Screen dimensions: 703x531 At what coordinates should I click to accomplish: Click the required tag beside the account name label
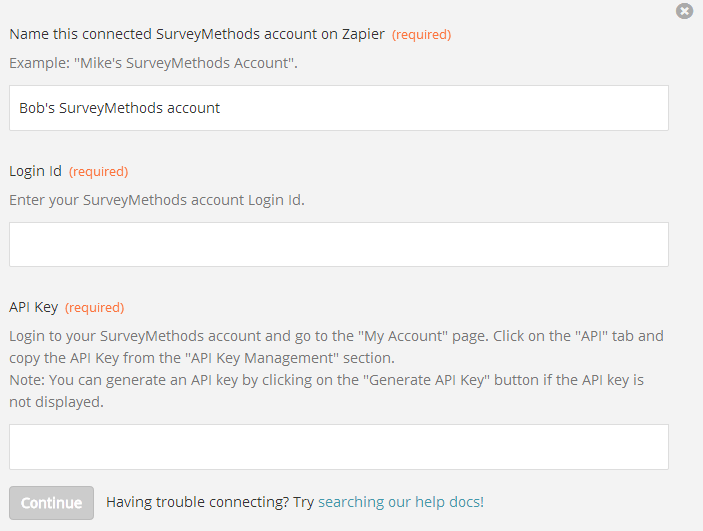(x=421, y=35)
